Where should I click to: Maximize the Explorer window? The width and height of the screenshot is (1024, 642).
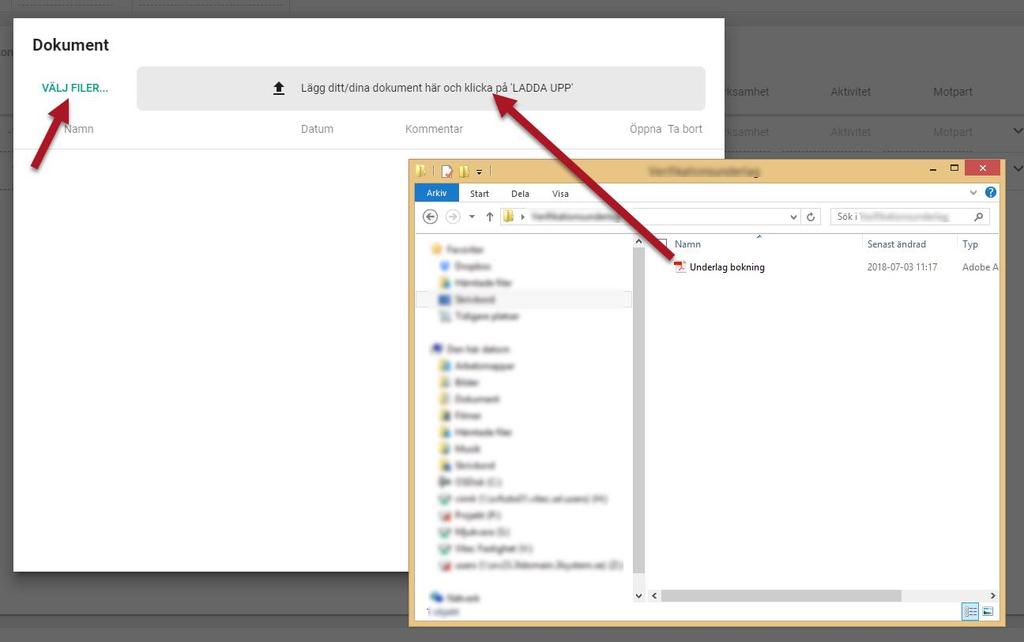pos(954,169)
